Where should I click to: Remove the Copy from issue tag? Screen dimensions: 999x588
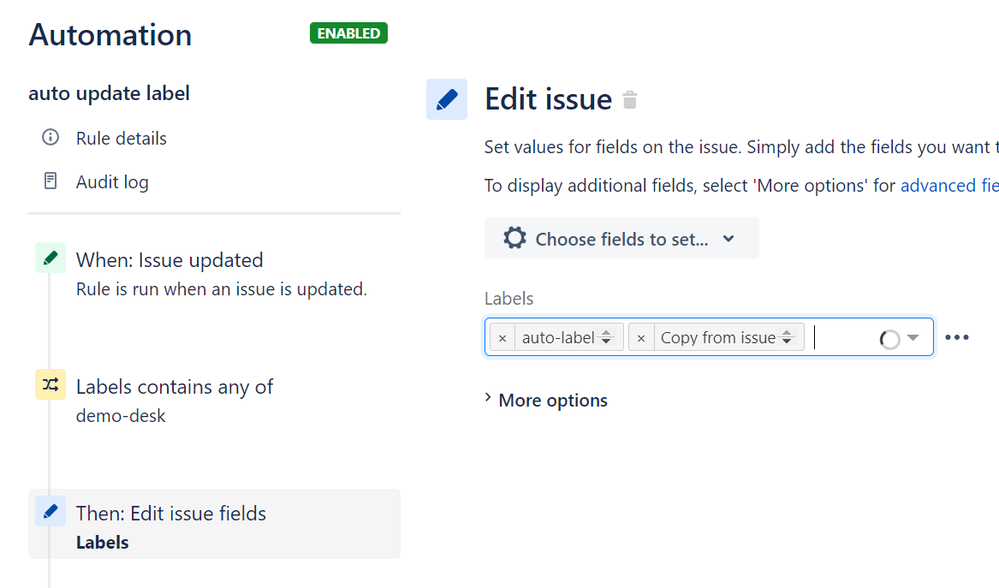coord(642,338)
